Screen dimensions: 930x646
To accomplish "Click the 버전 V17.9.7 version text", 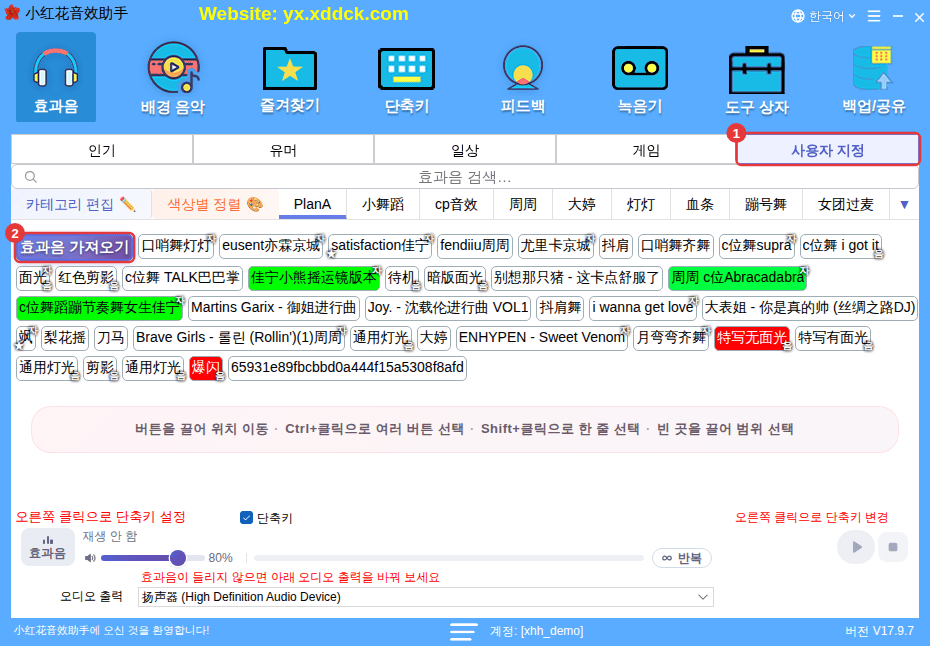I will 879,631.
